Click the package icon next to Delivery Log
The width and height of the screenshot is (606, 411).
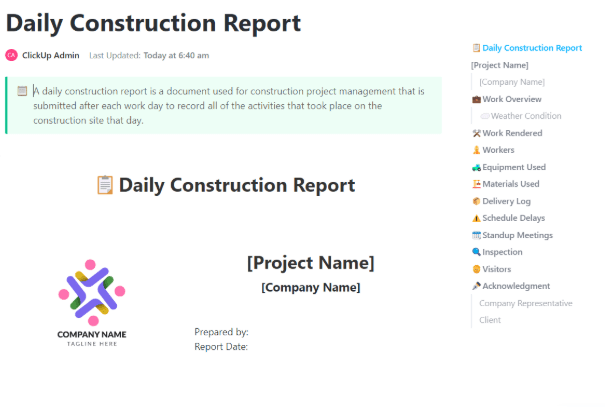[x=476, y=201]
